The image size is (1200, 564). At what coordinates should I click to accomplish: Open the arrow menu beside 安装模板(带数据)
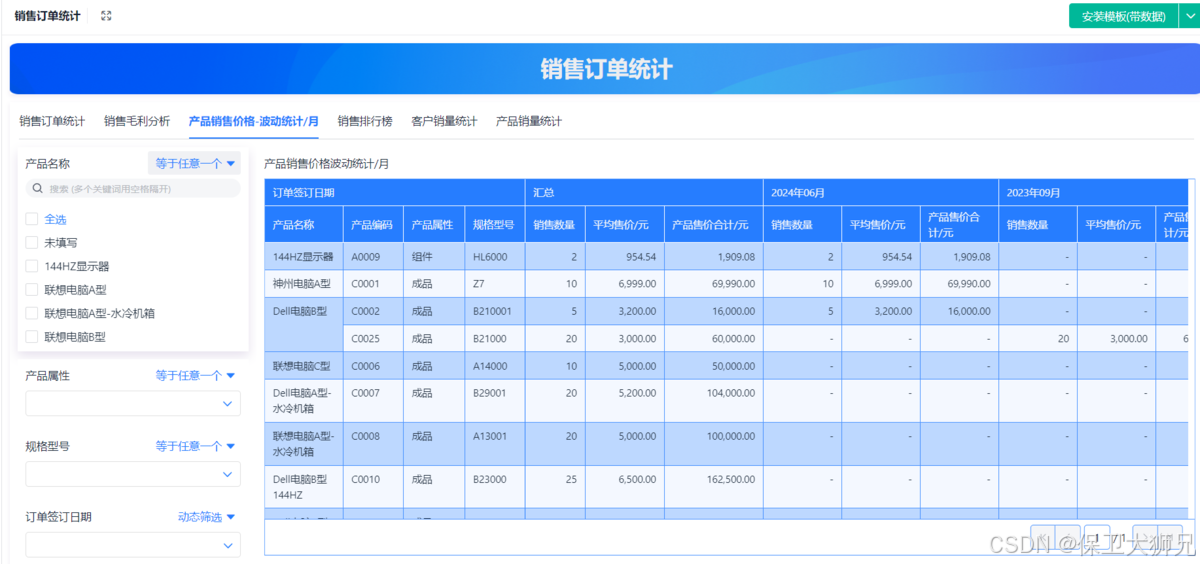[x=1188, y=16]
